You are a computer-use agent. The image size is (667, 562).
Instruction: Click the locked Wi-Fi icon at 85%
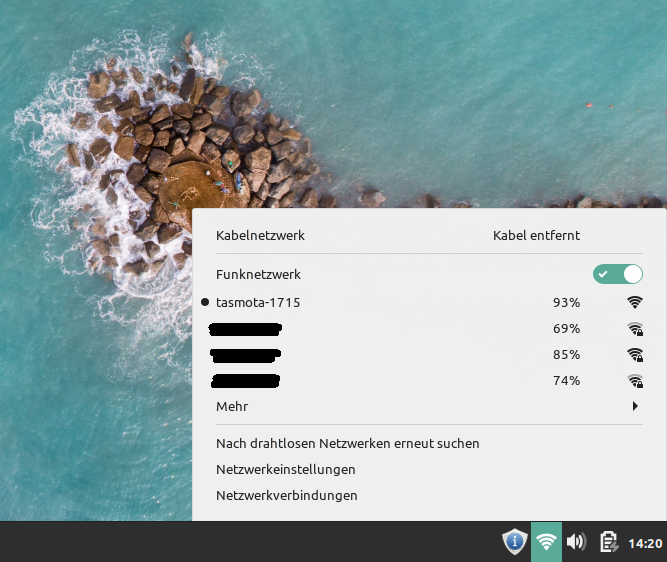634,354
